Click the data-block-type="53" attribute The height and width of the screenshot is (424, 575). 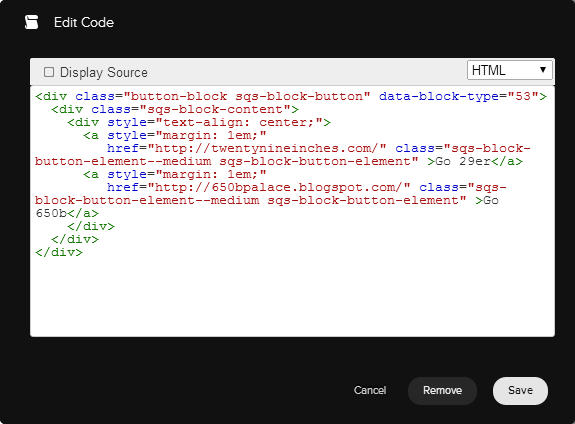459,96
